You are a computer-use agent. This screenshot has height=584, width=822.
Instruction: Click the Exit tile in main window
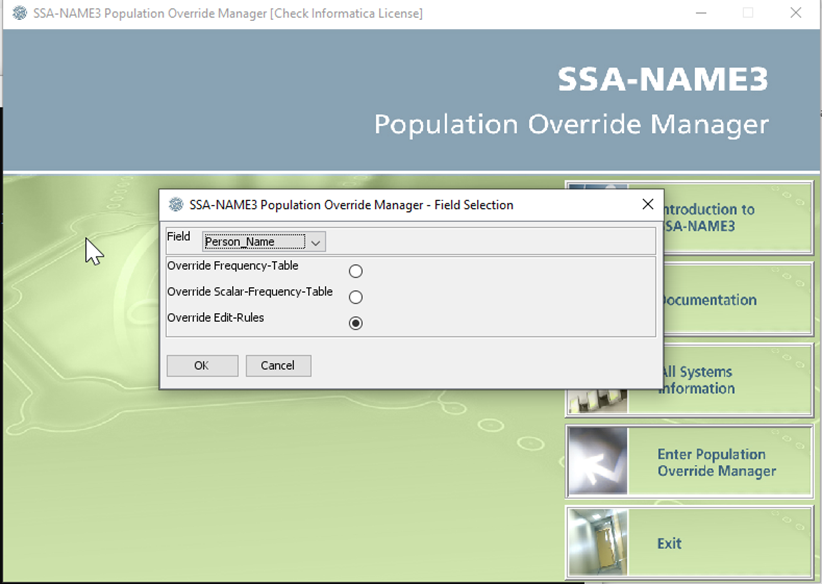(x=689, y=543)
